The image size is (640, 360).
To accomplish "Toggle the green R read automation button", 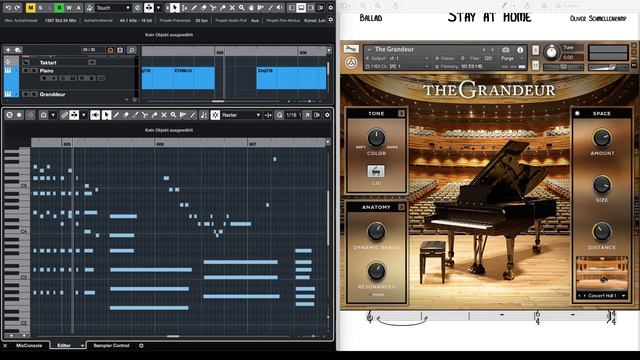I will 59,8.
